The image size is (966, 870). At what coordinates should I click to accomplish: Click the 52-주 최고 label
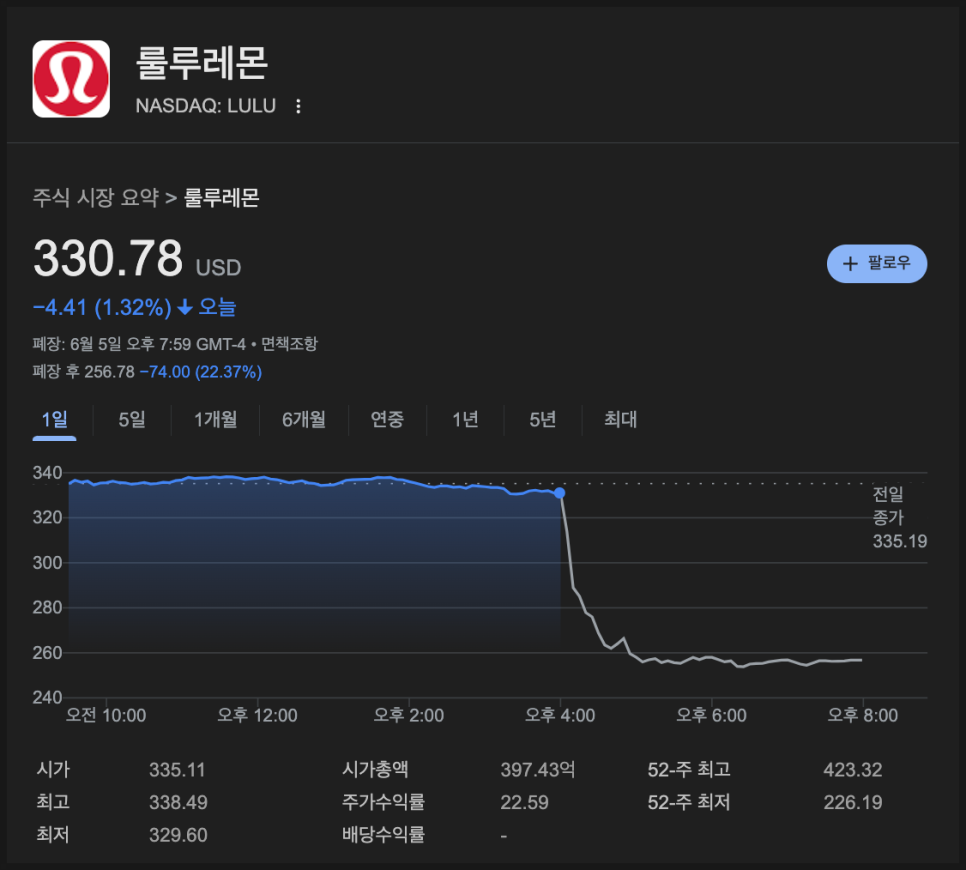tap(689, 770)
